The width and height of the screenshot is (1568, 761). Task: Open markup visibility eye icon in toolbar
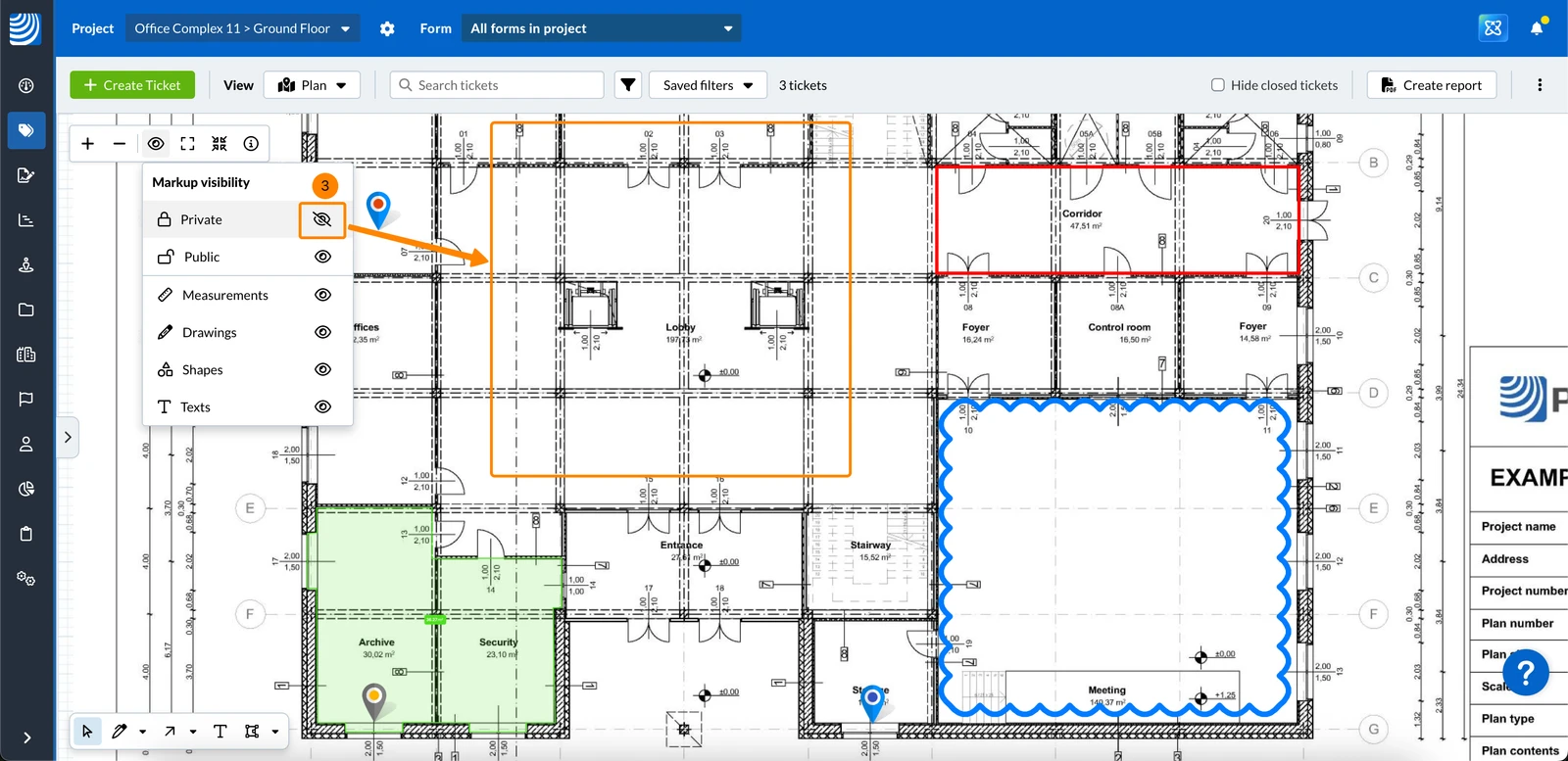click(156, 144)
